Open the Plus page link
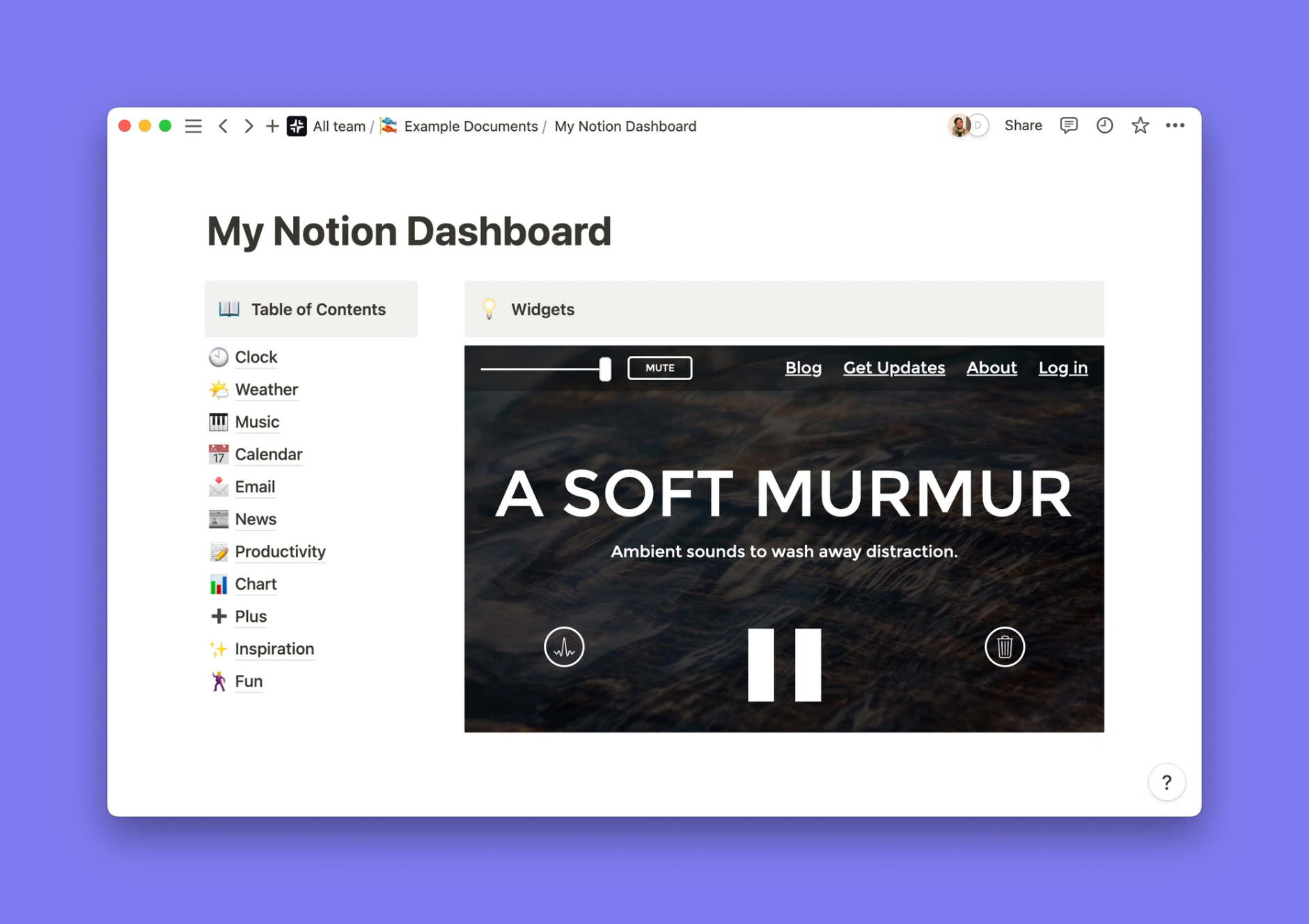Screen dimensions: 1309x924 click(251, 616)
